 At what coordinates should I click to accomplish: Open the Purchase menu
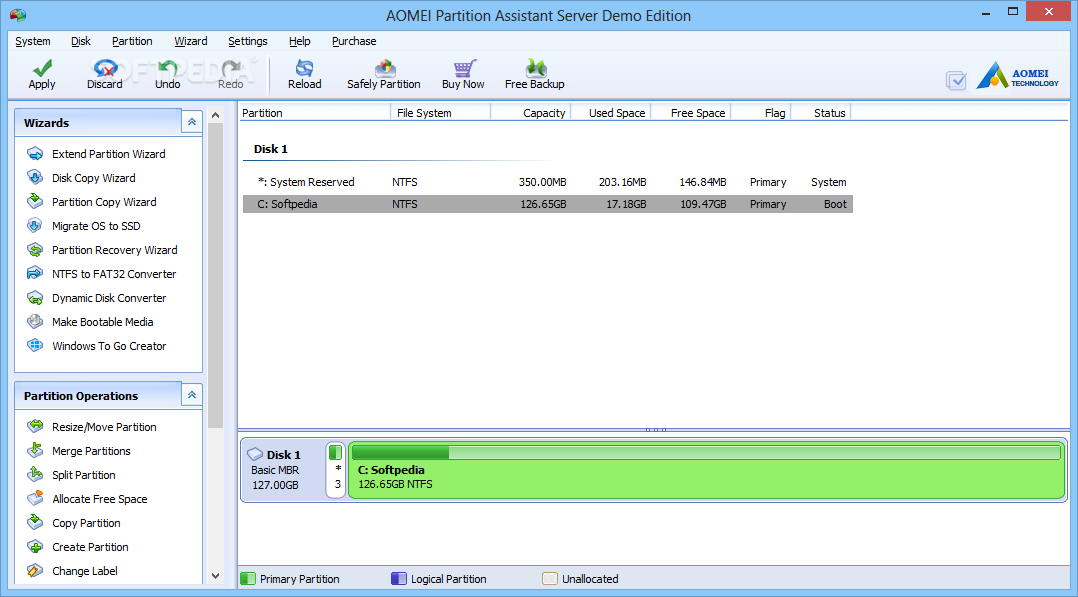(354, 41)
